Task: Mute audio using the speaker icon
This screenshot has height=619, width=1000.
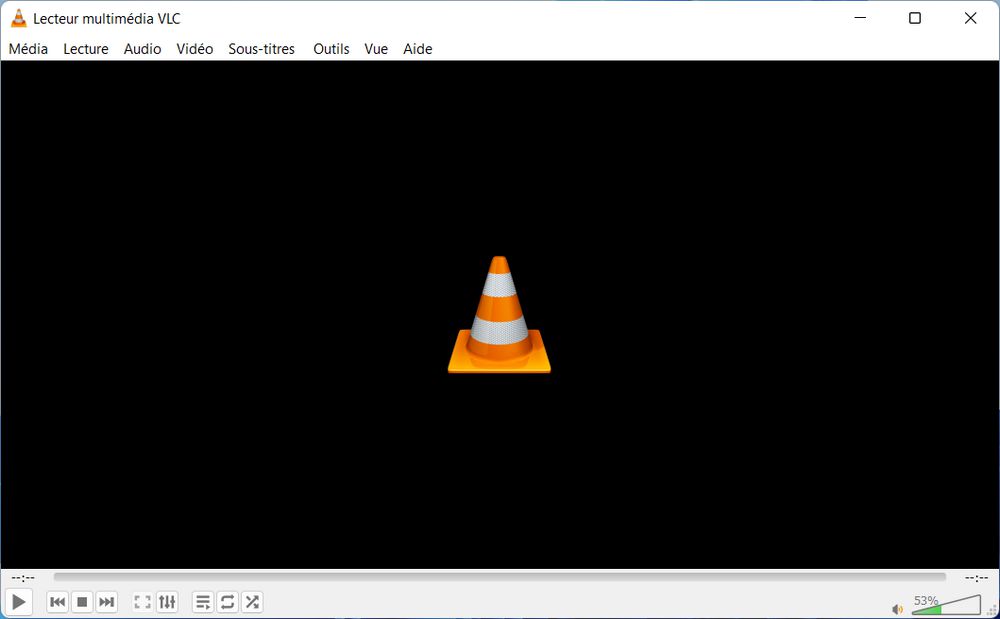Action: click(897, 609)
